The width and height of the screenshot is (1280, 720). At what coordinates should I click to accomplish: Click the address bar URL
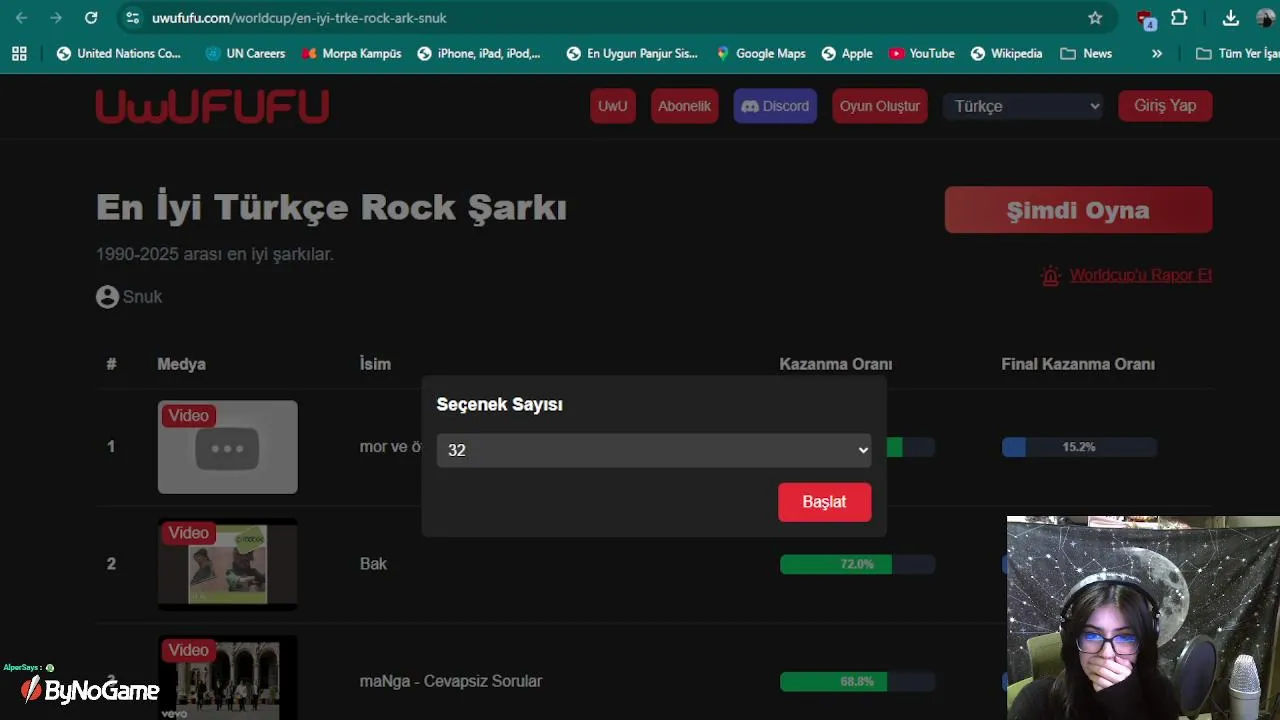[x=299, y=18]
